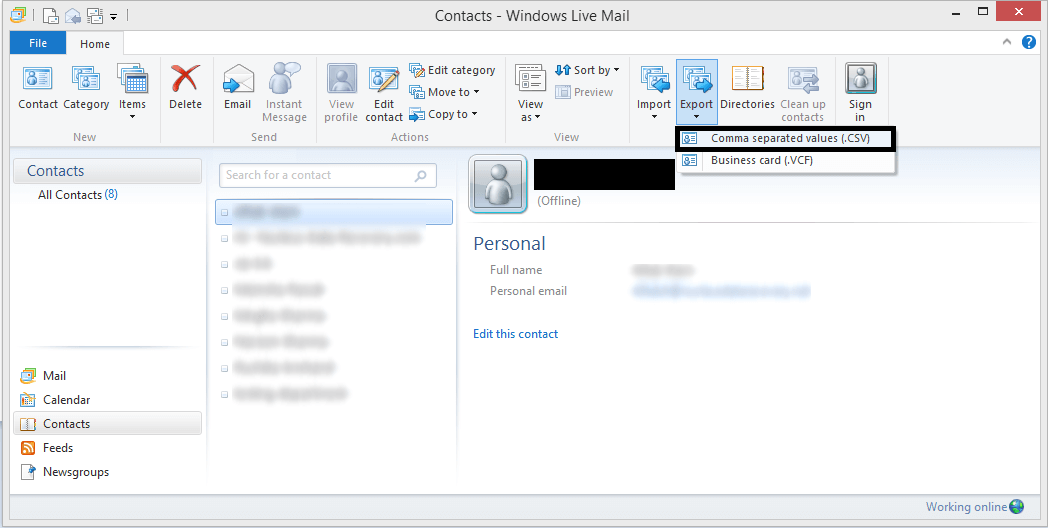Click the Export ribbon button

tap(696, 93)
